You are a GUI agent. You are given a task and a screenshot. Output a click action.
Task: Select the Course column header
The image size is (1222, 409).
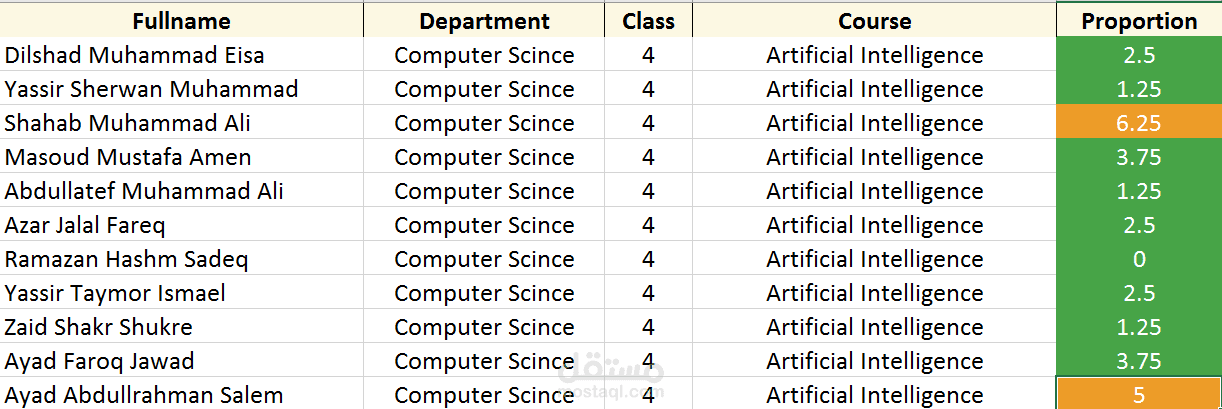coord(874,21)
